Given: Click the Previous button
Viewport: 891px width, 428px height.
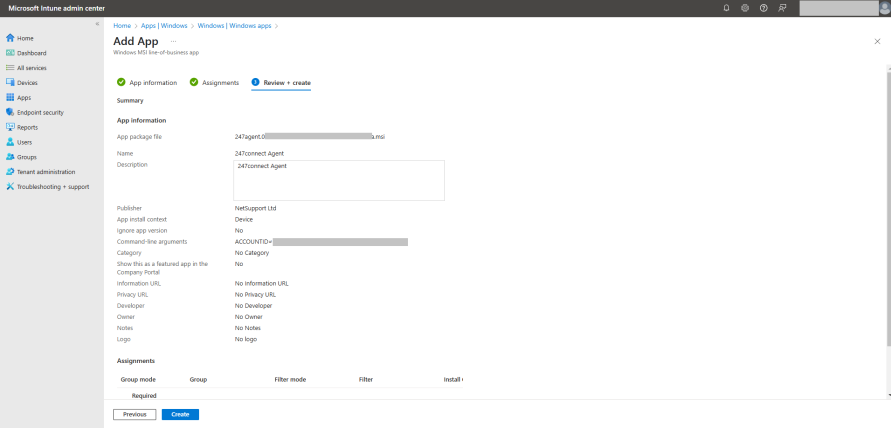Looking at the screenshot, I should click(135, 414).
